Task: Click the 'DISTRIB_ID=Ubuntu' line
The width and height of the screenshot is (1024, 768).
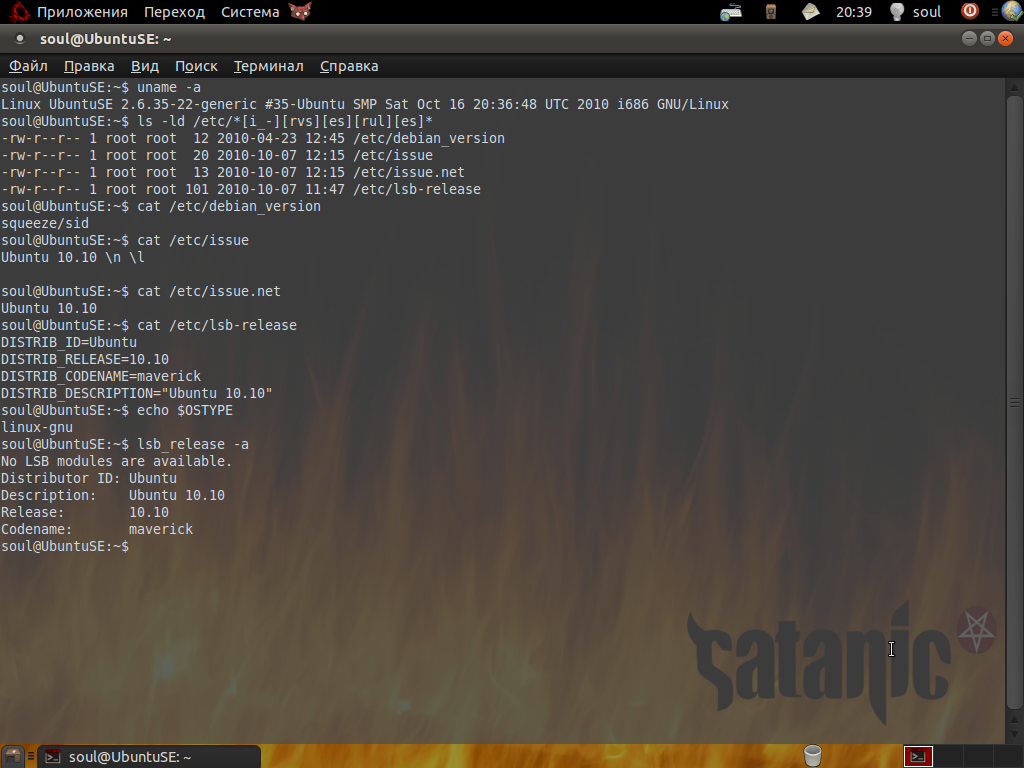Action: tap(69, 342)
